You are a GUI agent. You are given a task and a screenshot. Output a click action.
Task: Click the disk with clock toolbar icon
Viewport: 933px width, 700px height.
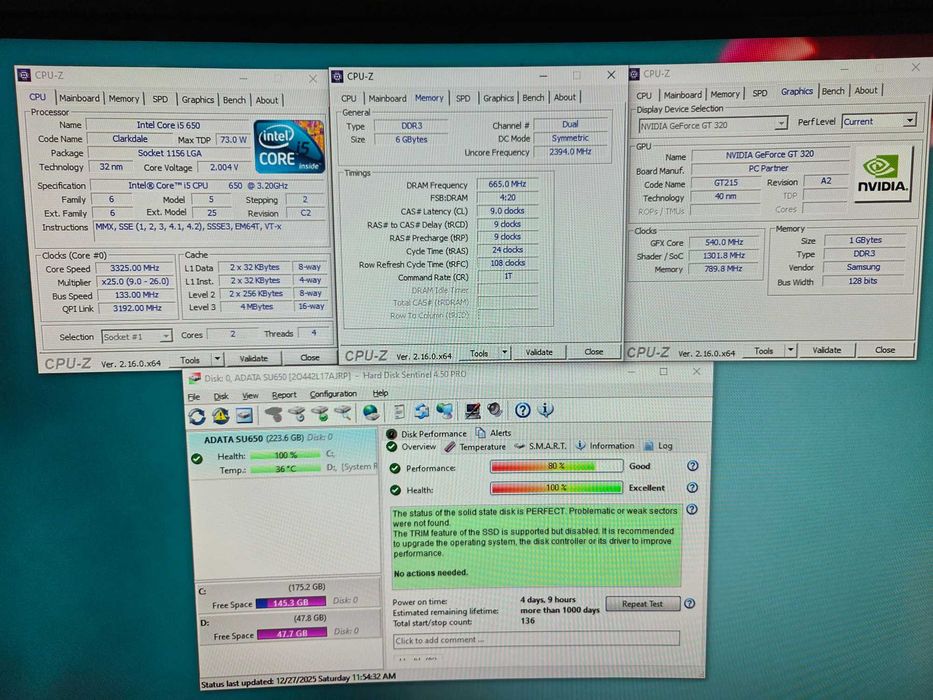(296, 413)
